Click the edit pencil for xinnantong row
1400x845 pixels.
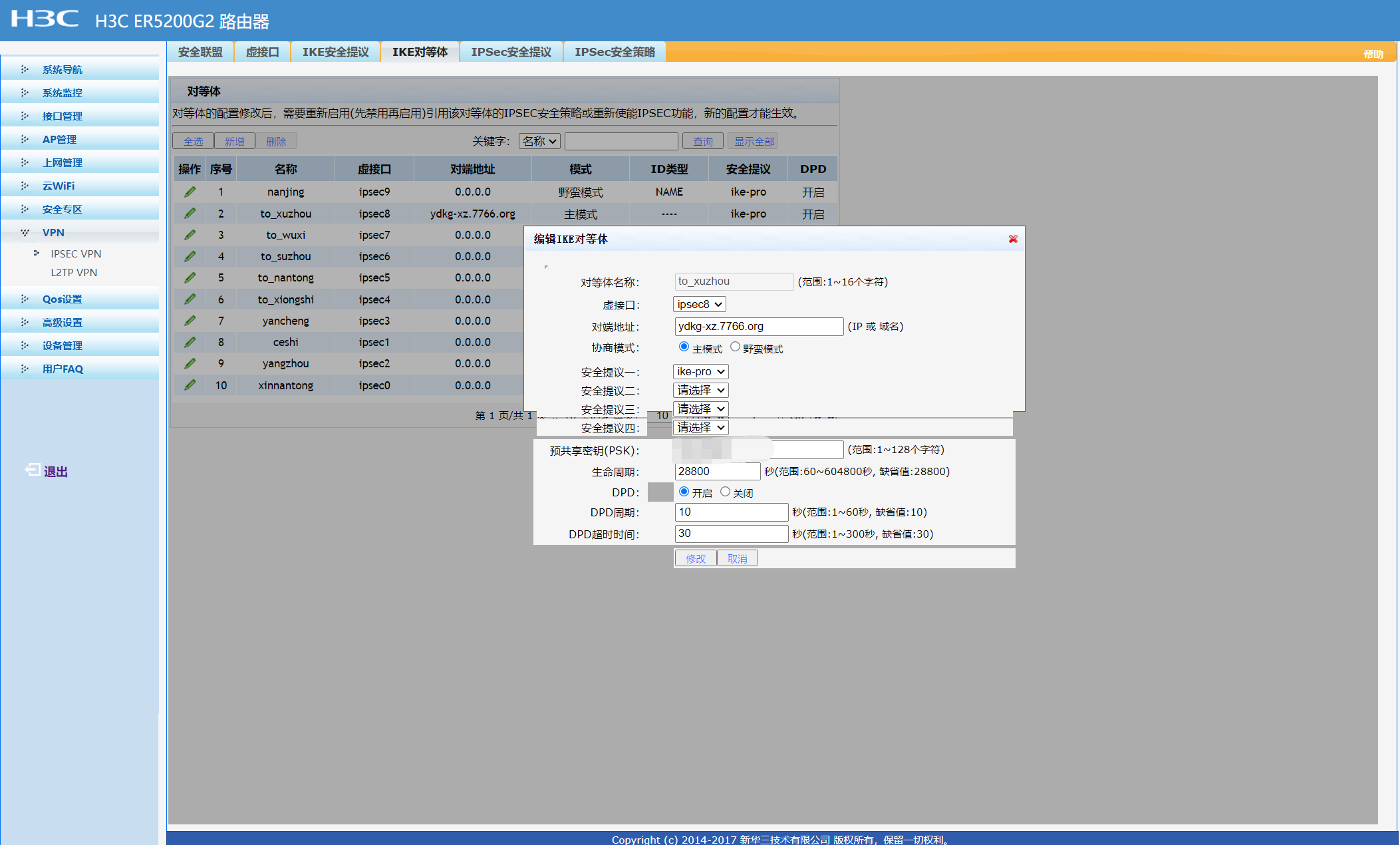pos(190,385)
